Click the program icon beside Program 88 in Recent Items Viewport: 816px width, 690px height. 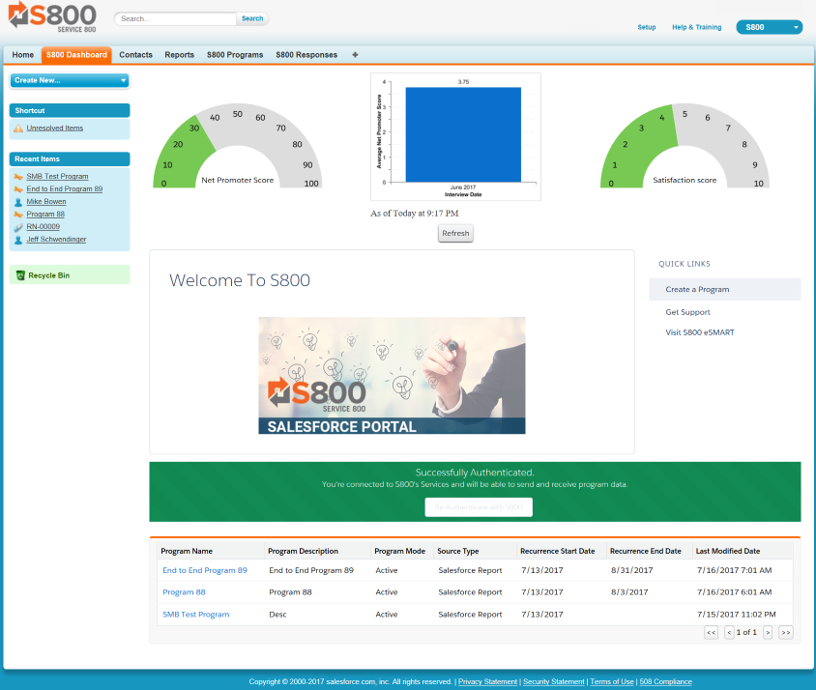[19, 214]
